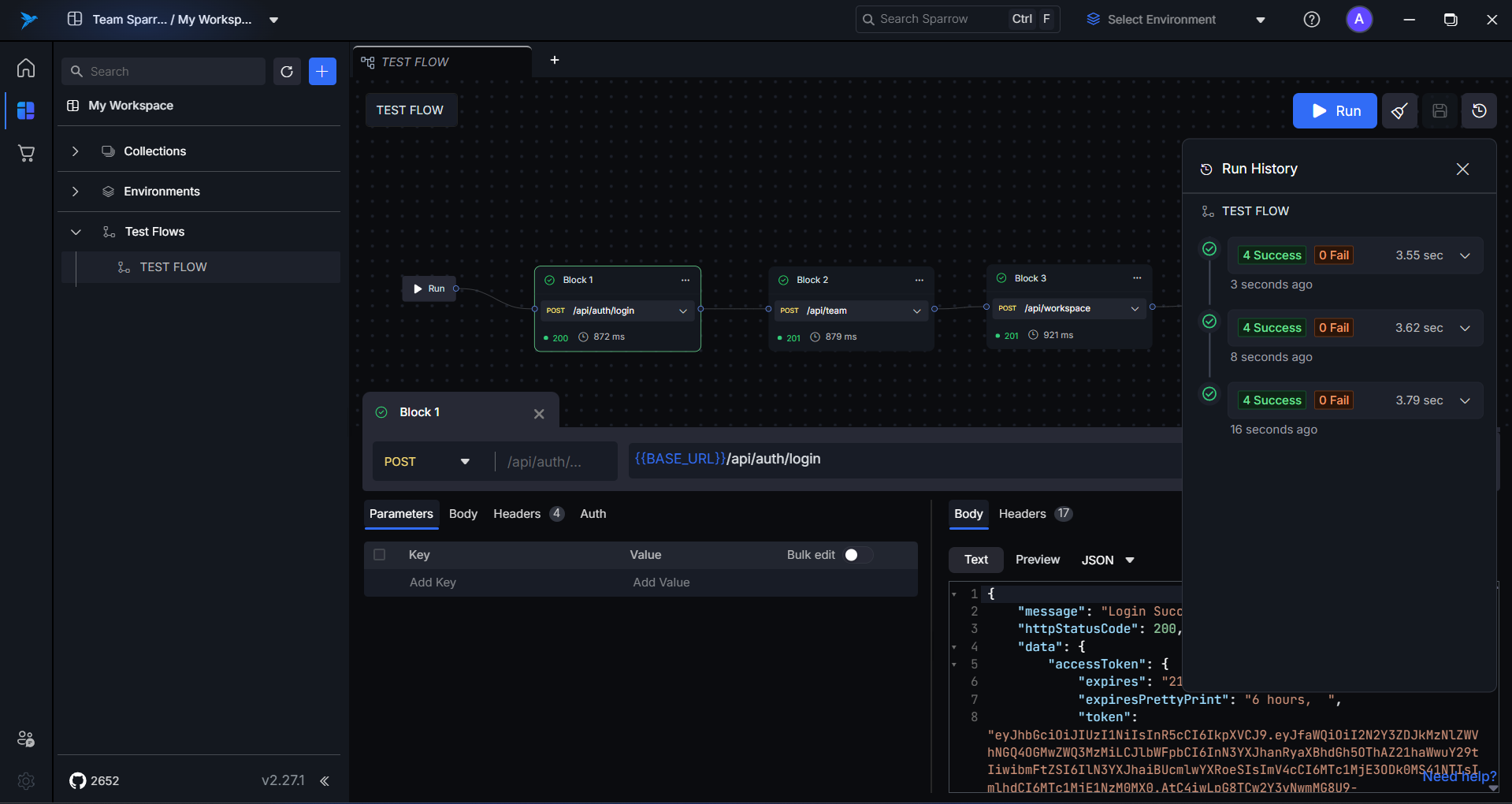This screenshot has height=804, width=1512.
Task: Open the user avatar A
Action: [x=1359, y=20]
